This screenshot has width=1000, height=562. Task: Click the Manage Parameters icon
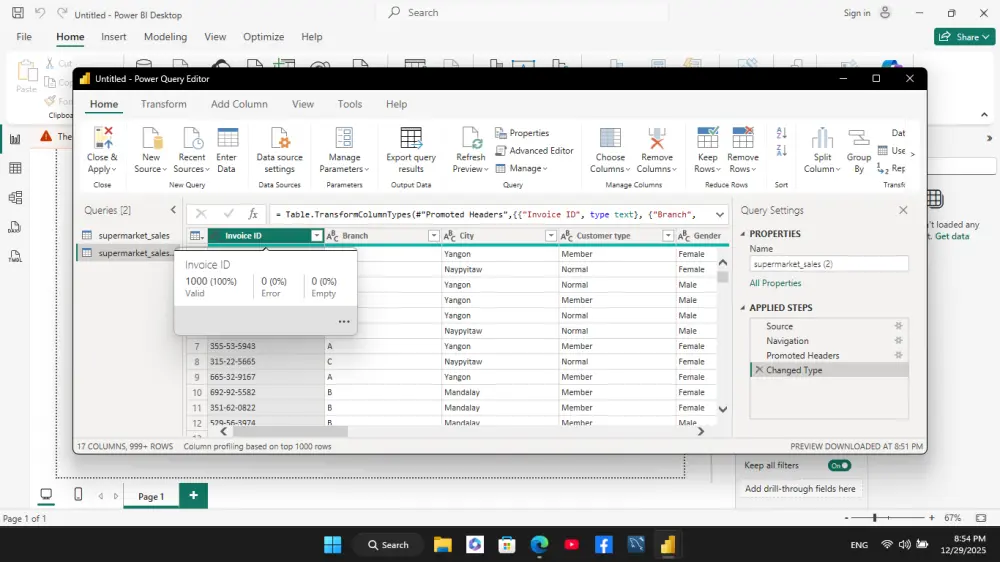tap(344, 138)
